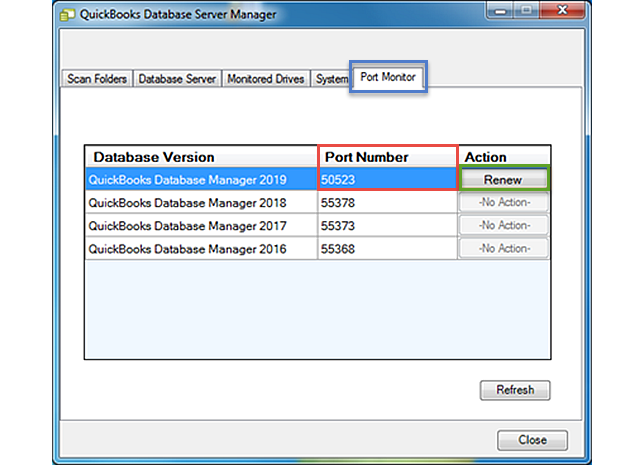Select the System tab
640x465 pixels.
pyautogui.click(x=331, y=78)
